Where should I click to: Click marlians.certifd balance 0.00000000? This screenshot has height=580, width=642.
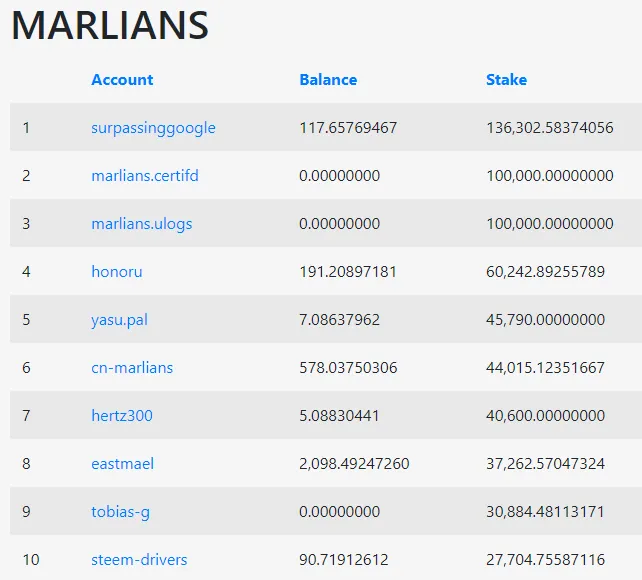(x=339, y=176)
